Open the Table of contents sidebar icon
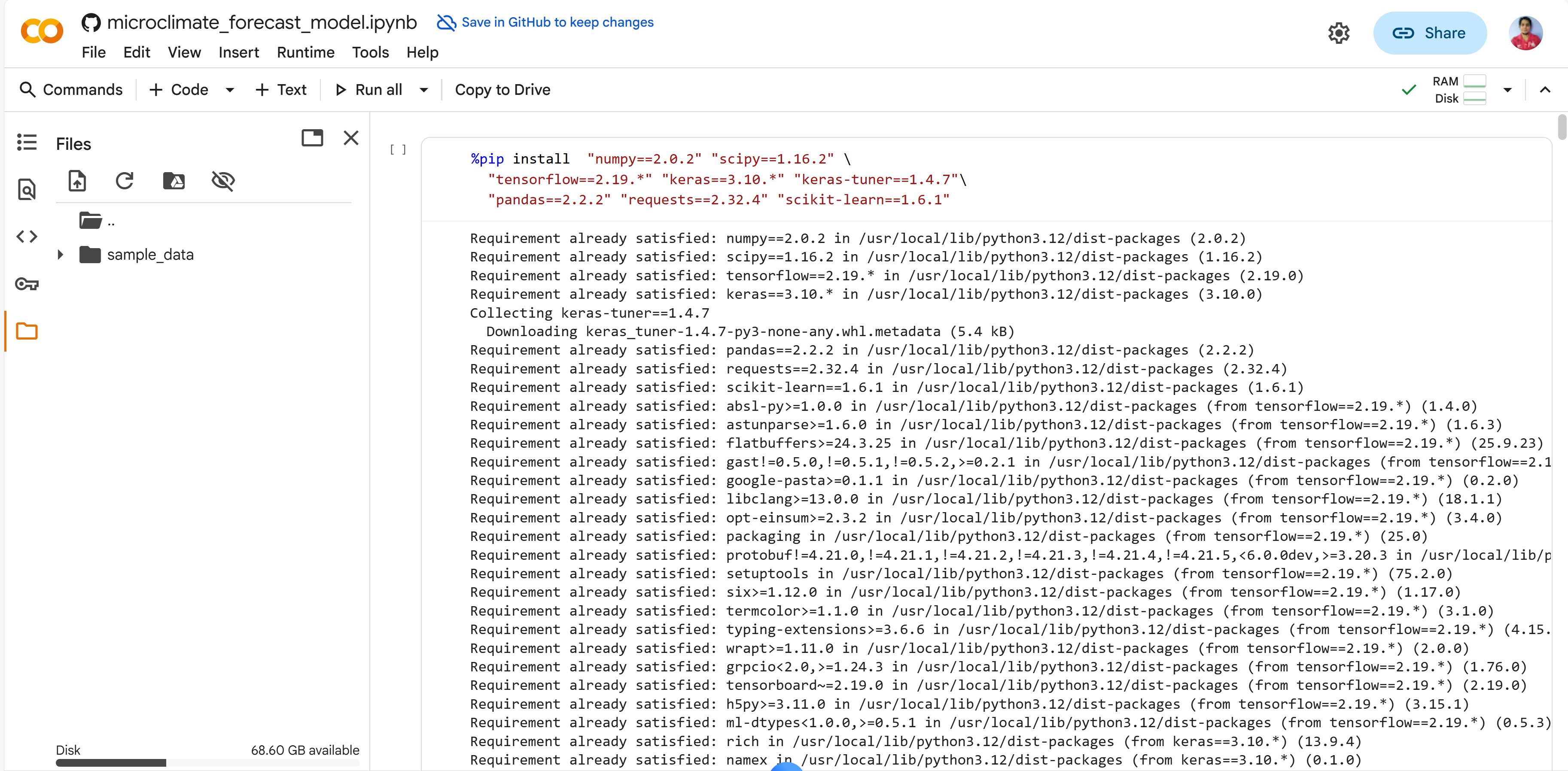This screenshot has width=1568, height=771. pyautogui.click(x=27, y=142)
